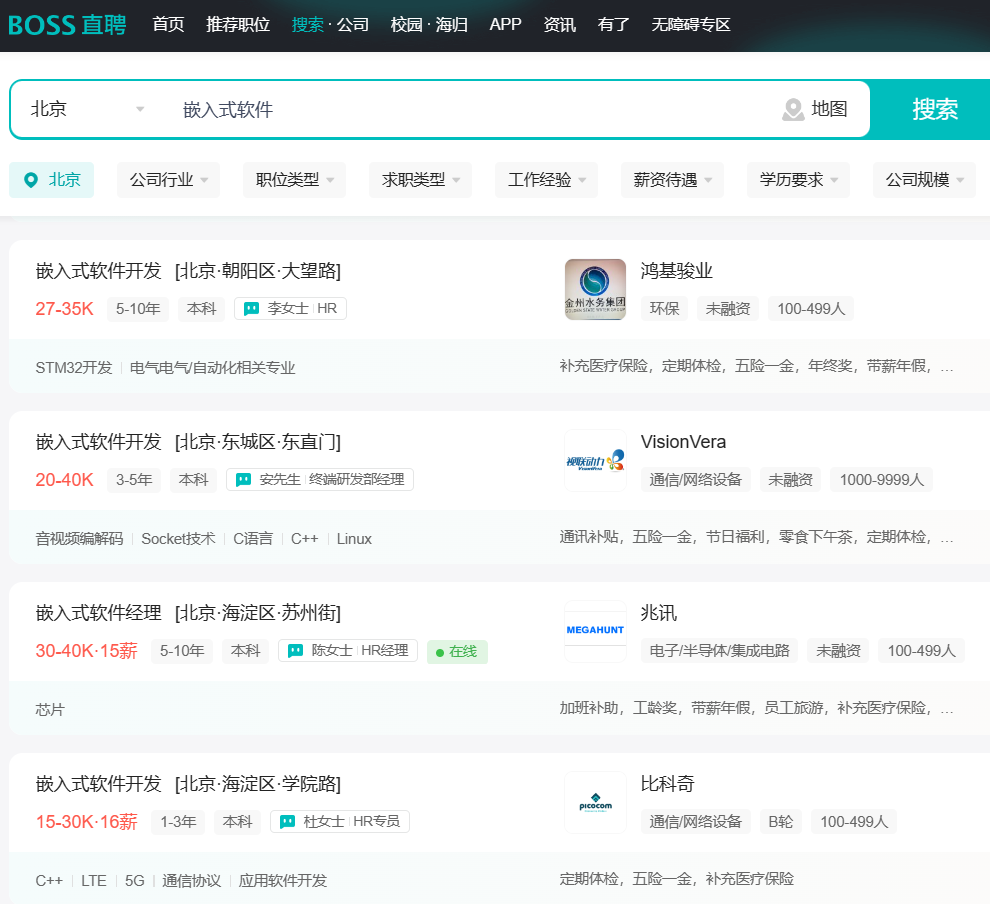This screenshot has height=904, width=990.
Task: Expand the 公司行业 filter
Action: coord(169,180)
